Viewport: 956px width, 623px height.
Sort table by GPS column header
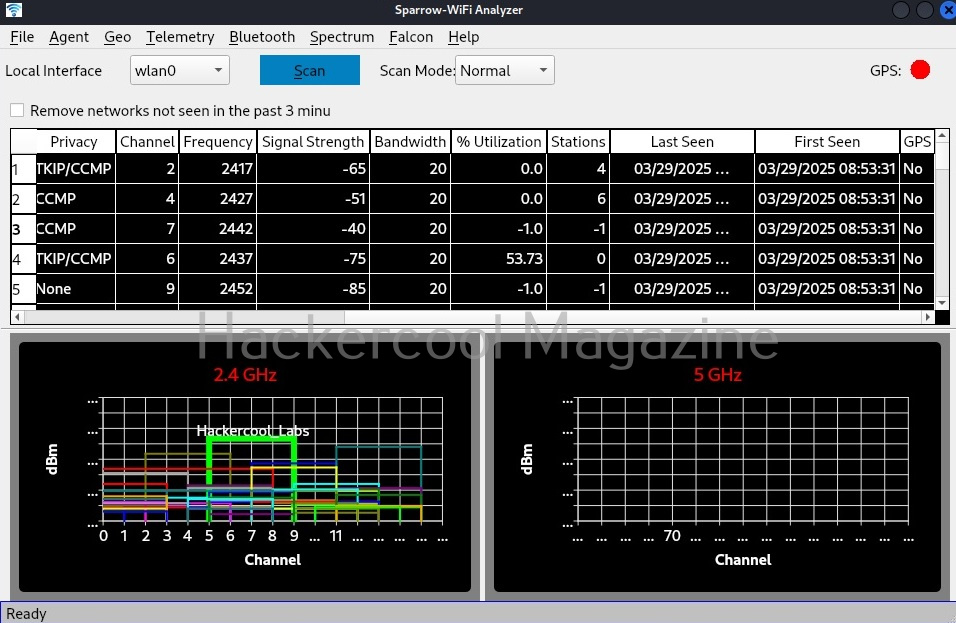917,141
